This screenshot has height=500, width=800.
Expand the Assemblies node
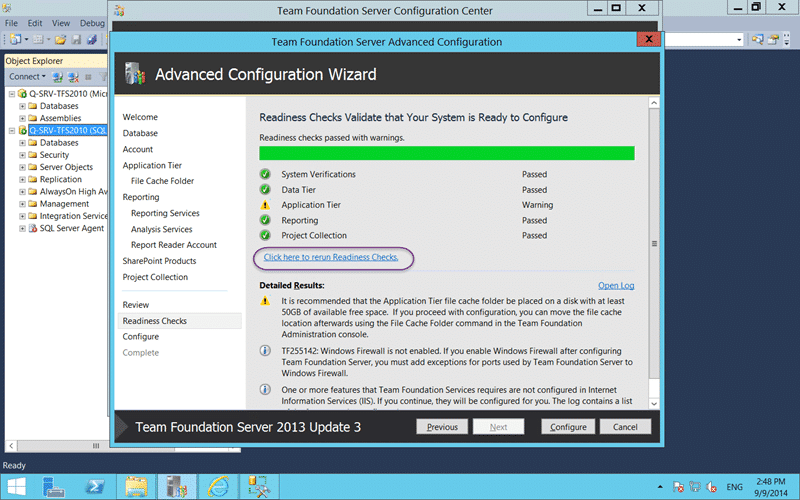[22, 118]
